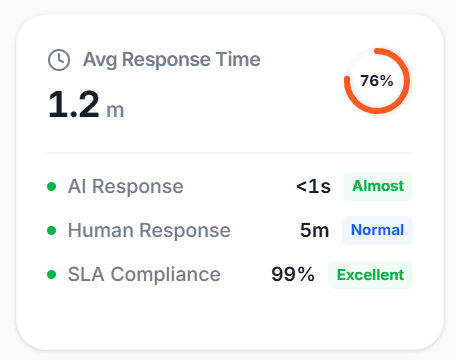Click the green dot beside SLA Compliance

tap(52, 275)
